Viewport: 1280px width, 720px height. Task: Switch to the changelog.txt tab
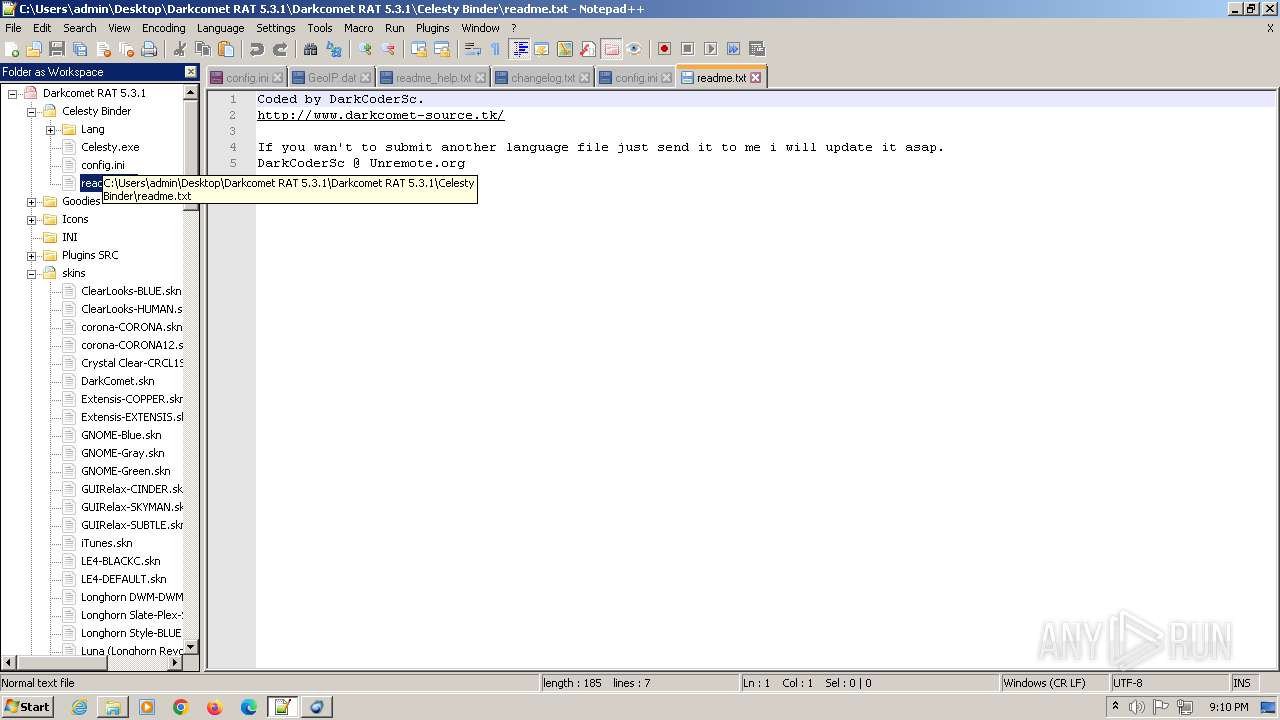(x=542, y=78)
